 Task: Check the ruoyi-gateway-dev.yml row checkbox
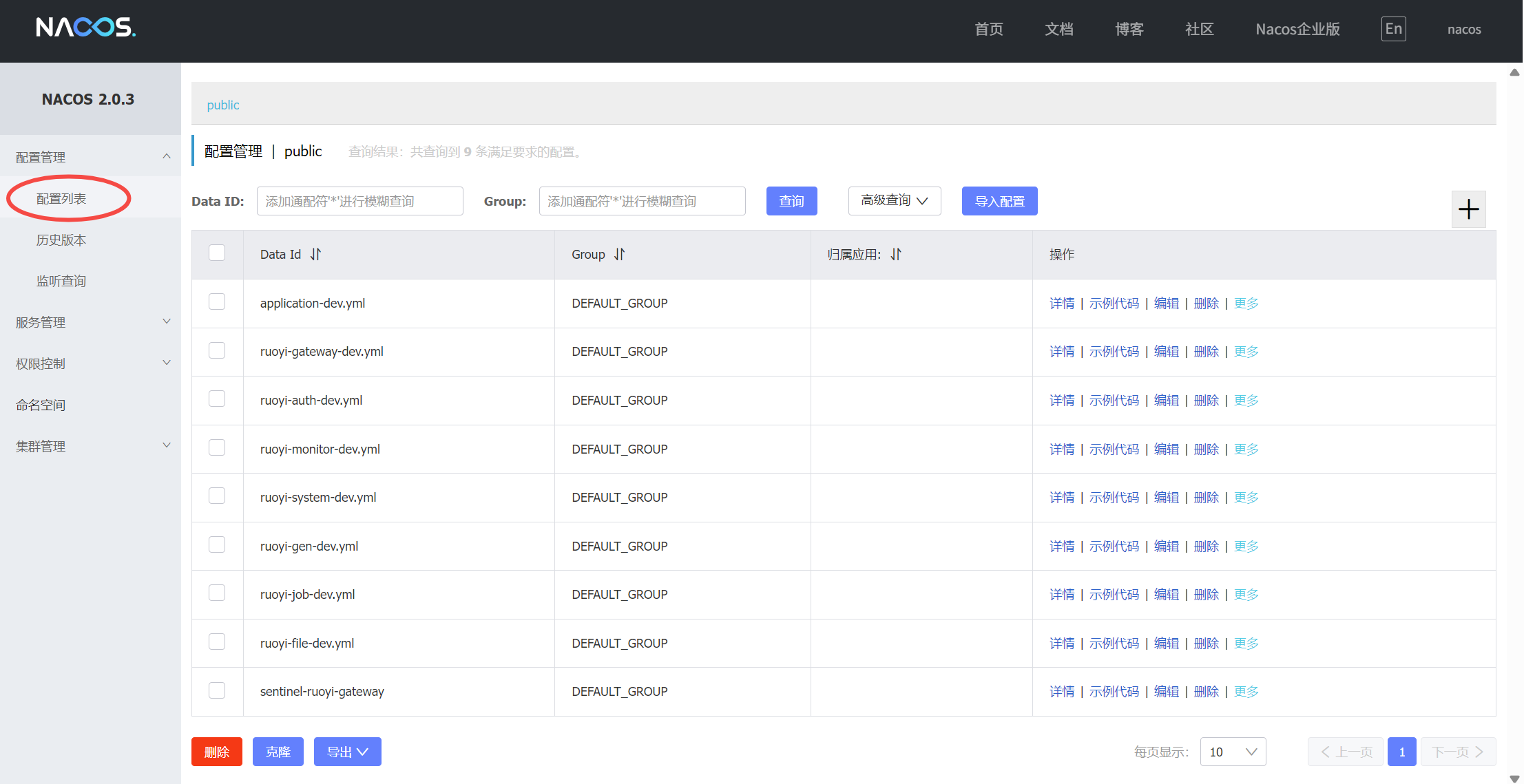point(217,350)
